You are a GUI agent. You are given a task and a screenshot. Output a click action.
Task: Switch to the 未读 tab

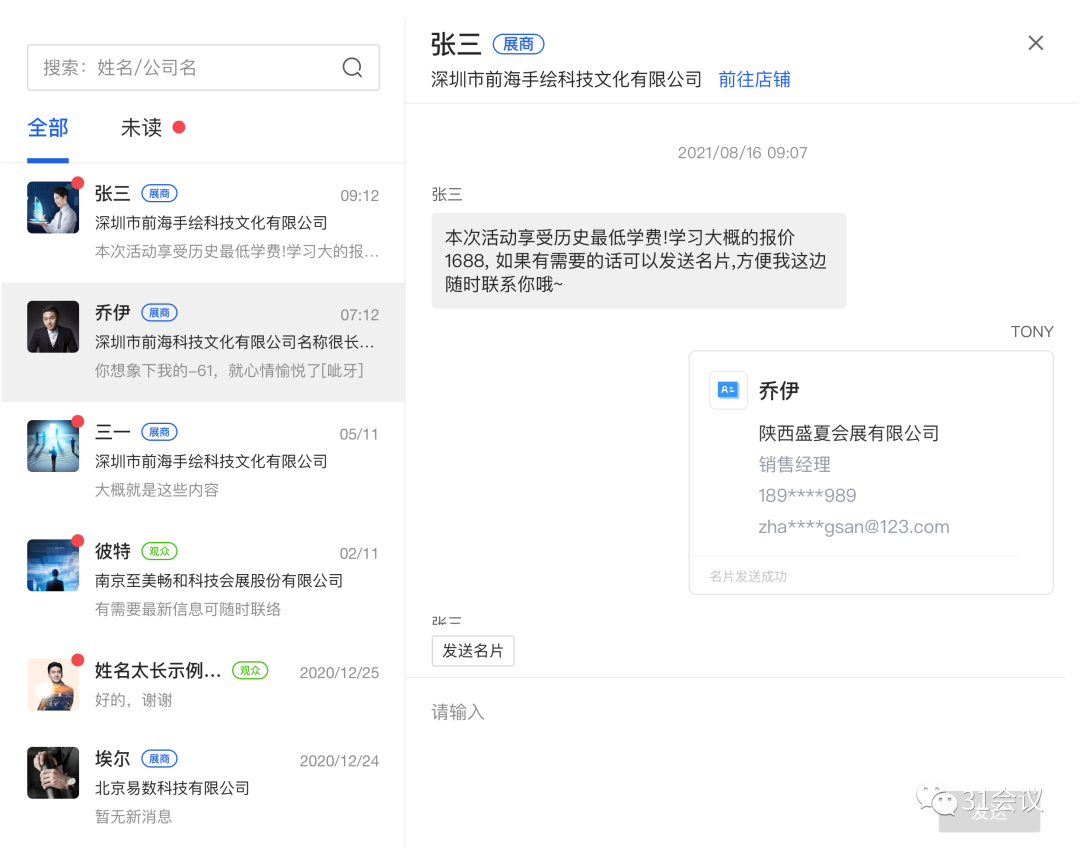[x=142, y=128]
